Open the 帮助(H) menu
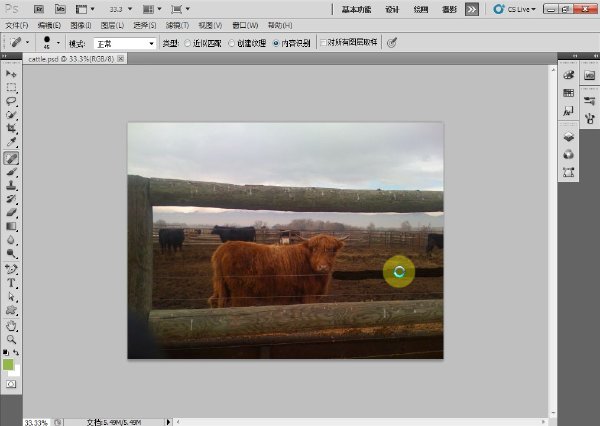This screenshot has height=426, width=600. coord(280,26)
